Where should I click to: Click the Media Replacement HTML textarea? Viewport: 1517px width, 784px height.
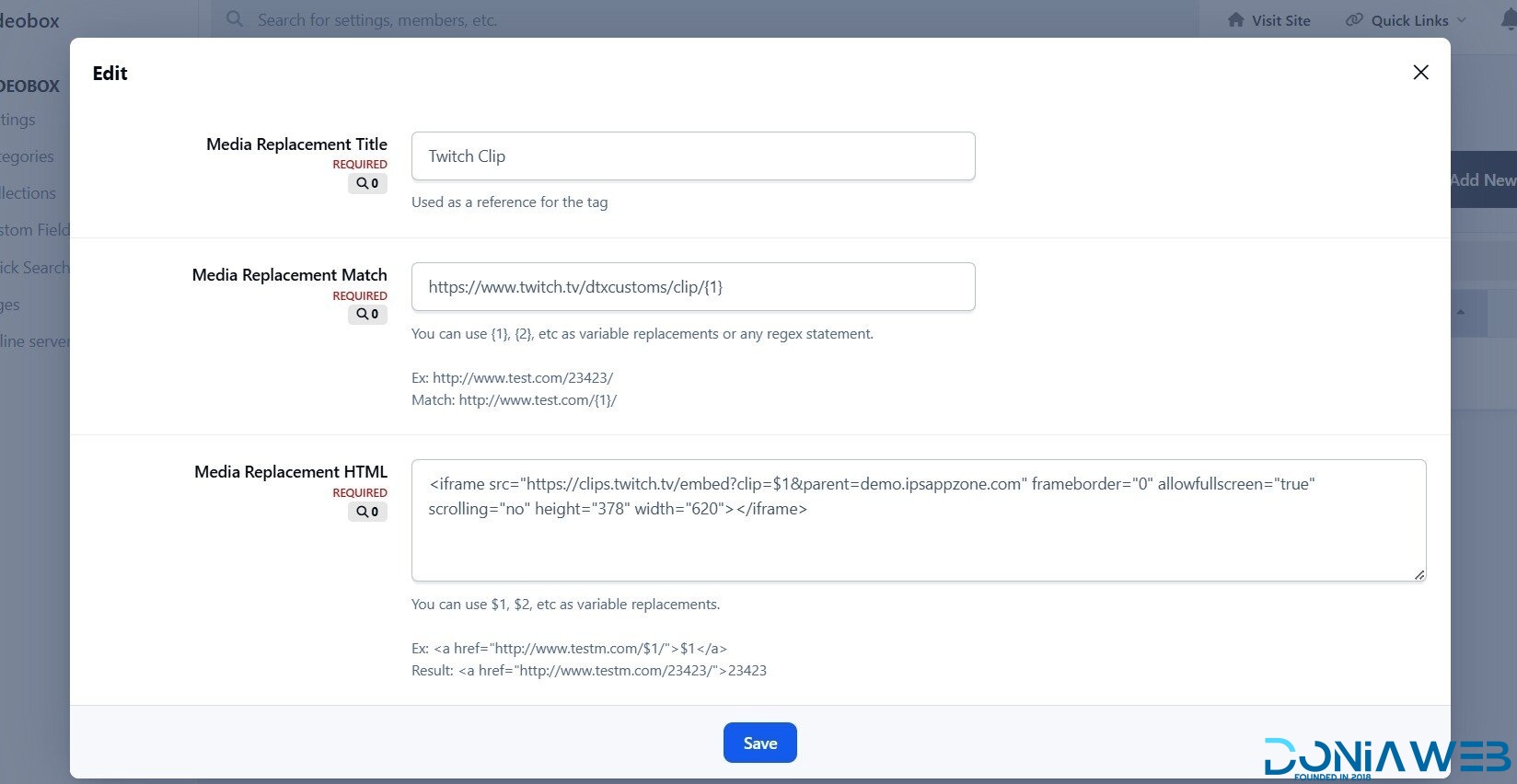[919, 520]
